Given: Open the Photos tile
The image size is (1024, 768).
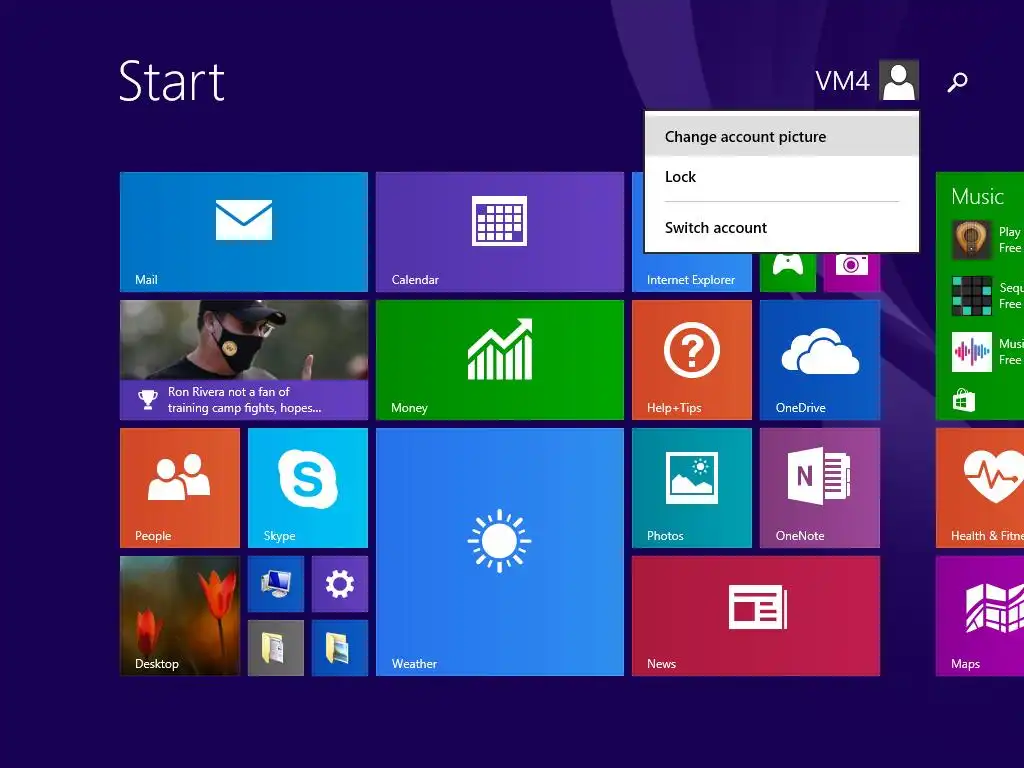Looking at the screenshot, I should (692, 488).
